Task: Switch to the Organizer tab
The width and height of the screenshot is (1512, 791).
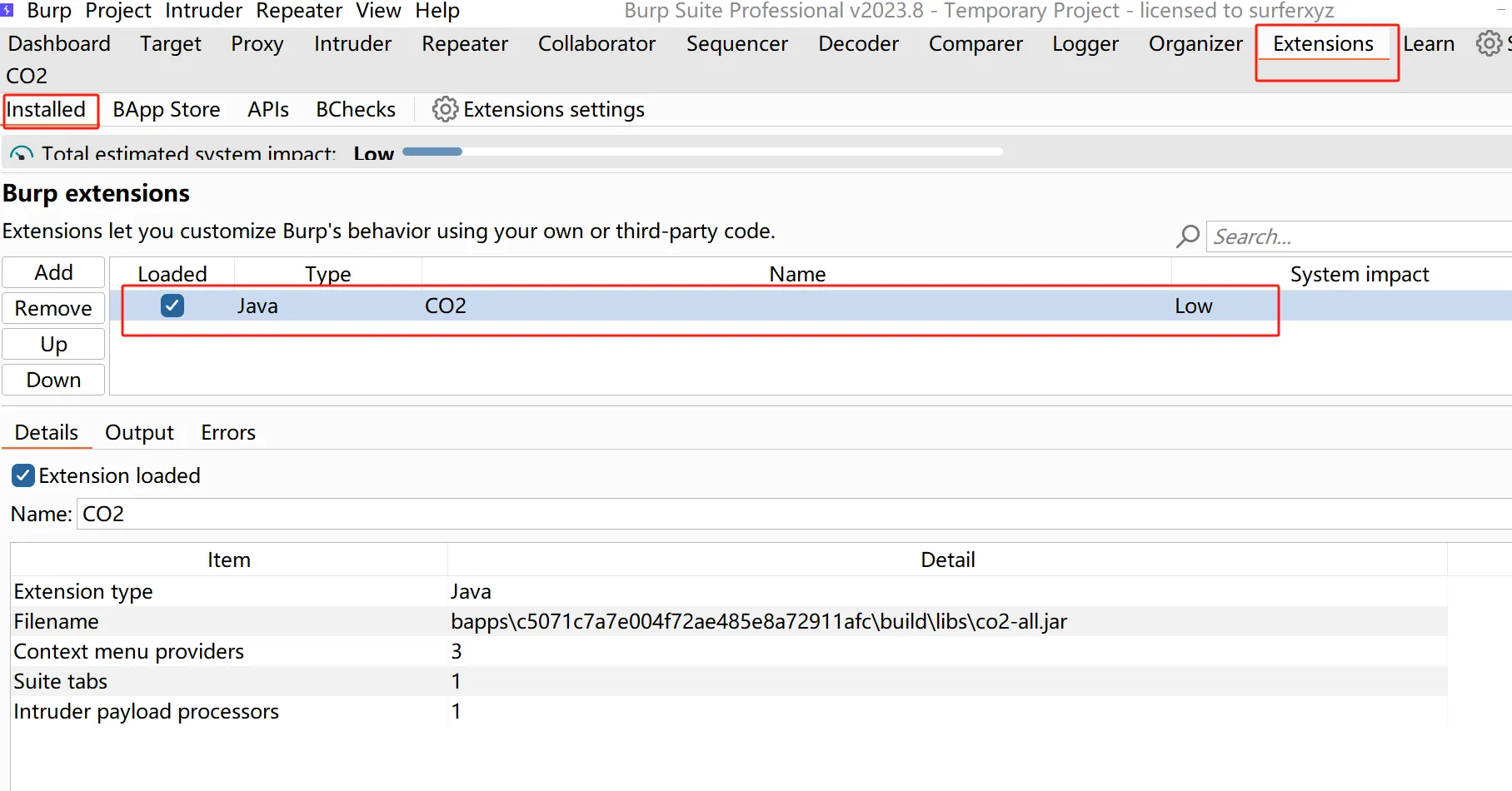Action: 1195,43
